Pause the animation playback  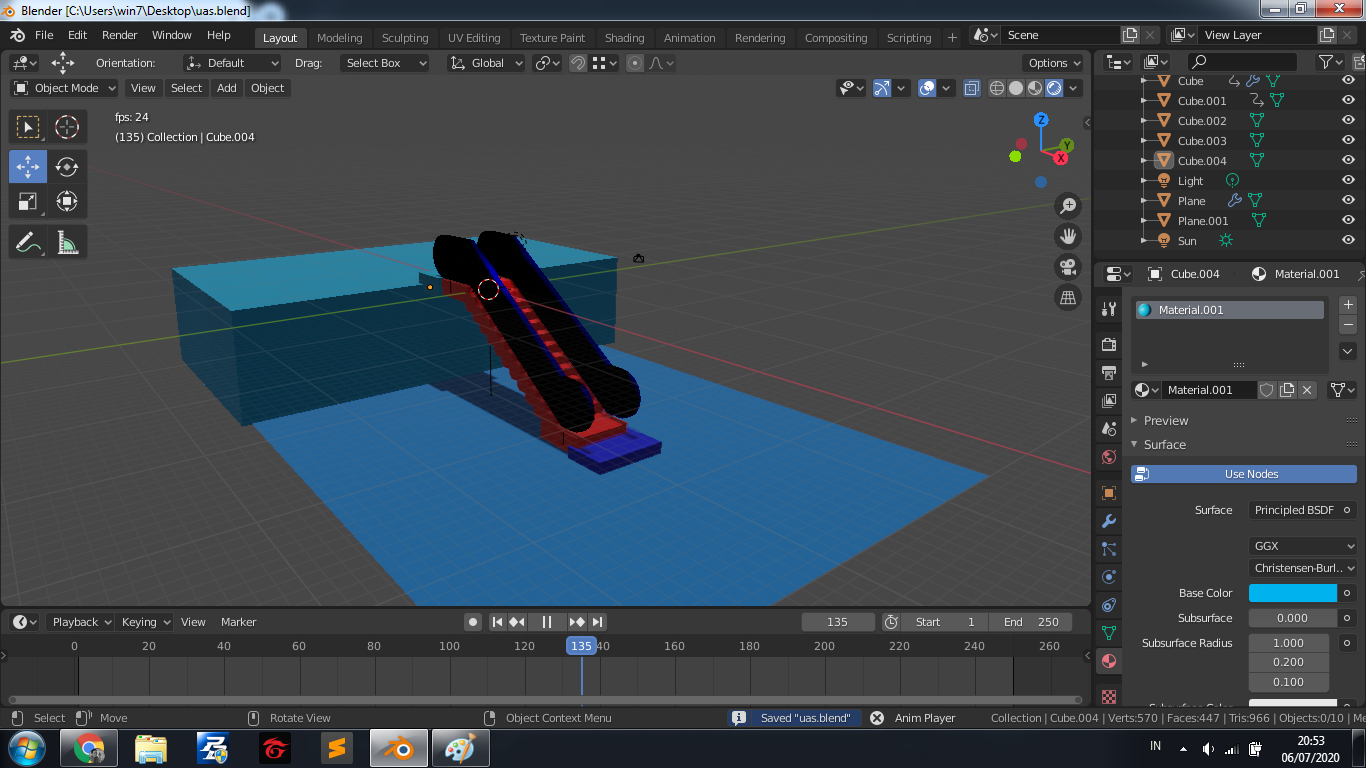click(547, 621)
